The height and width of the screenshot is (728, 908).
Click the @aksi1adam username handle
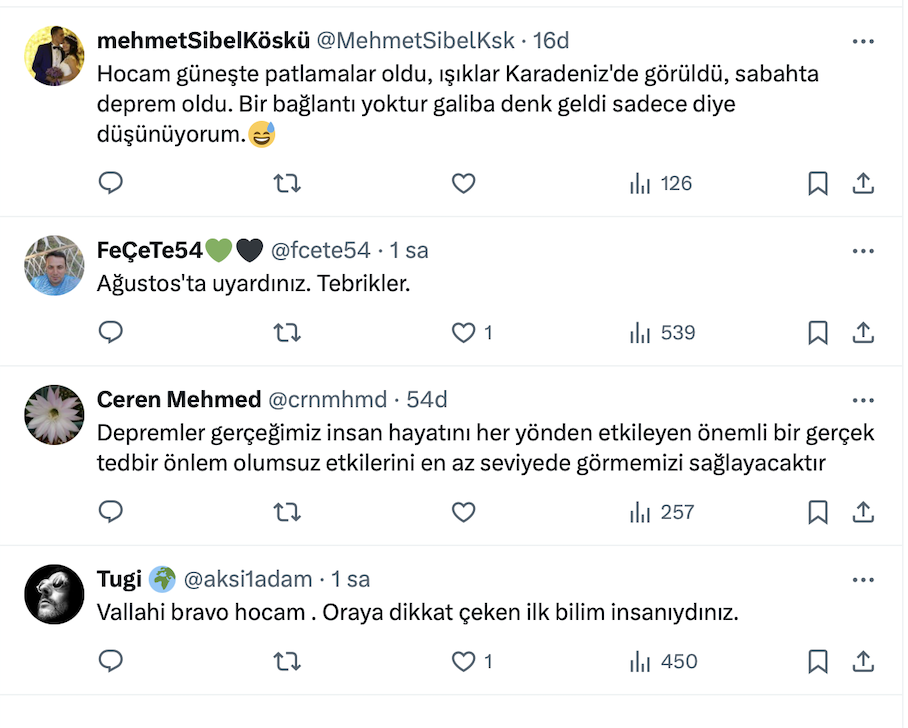point(248,579)
